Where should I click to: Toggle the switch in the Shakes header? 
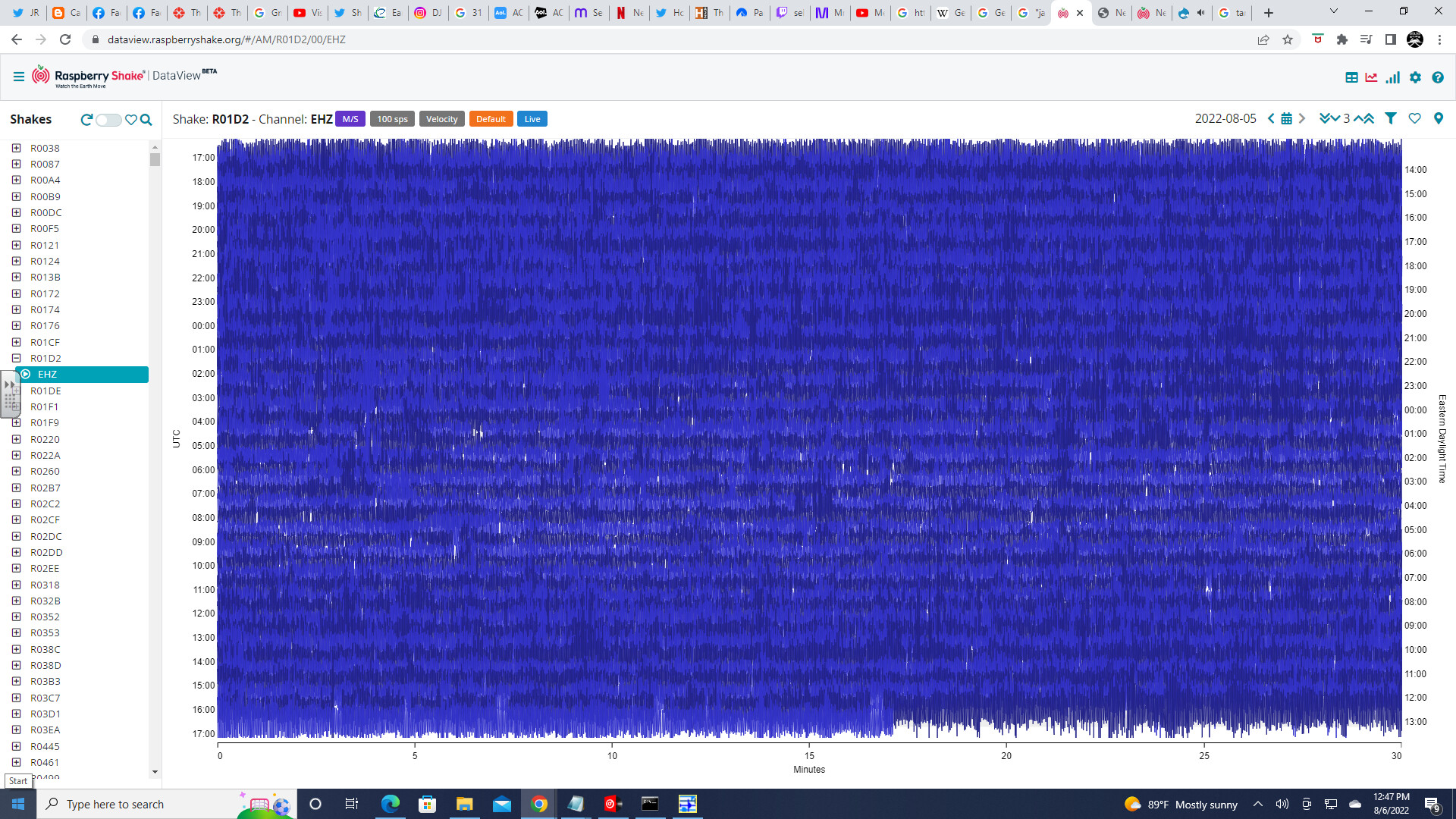coord(108,120)
